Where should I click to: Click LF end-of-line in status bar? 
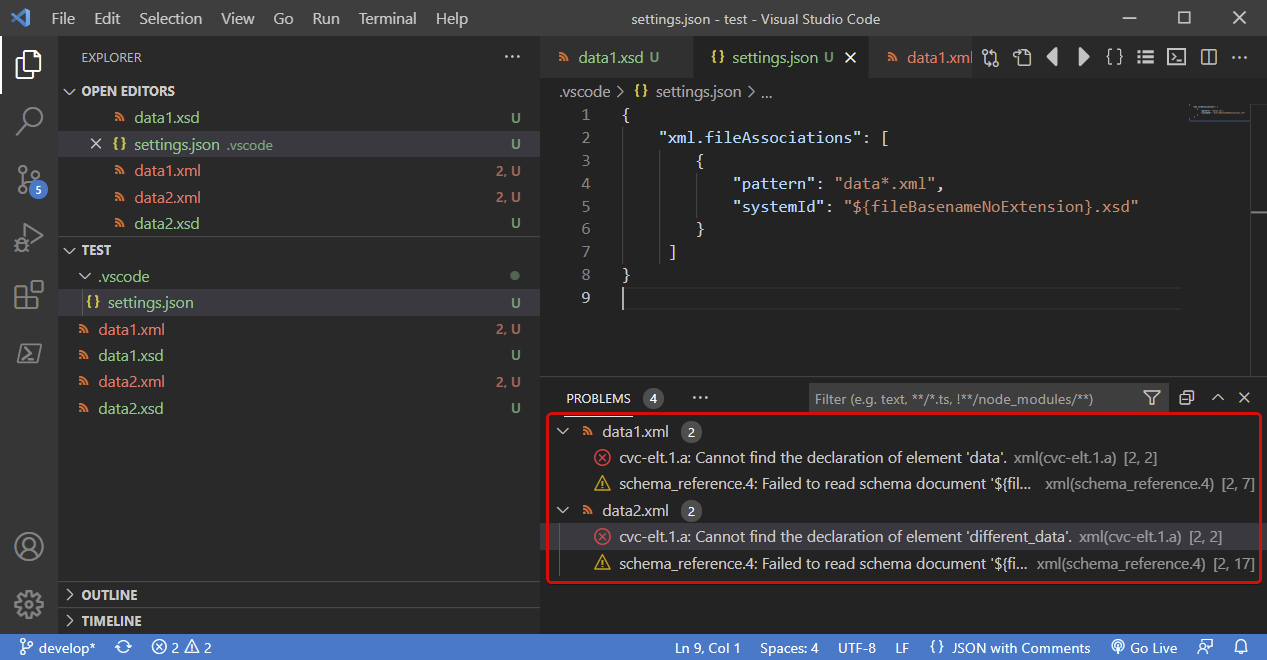tap(902, 647)
